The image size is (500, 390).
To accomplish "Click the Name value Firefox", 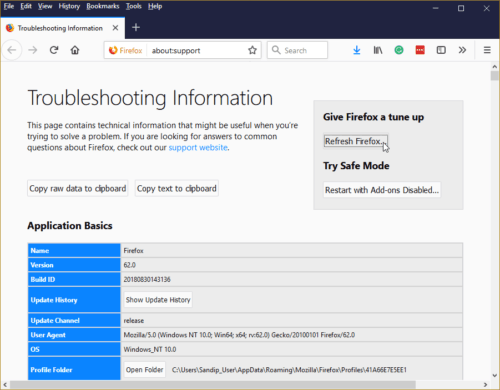I will [133, 251].
